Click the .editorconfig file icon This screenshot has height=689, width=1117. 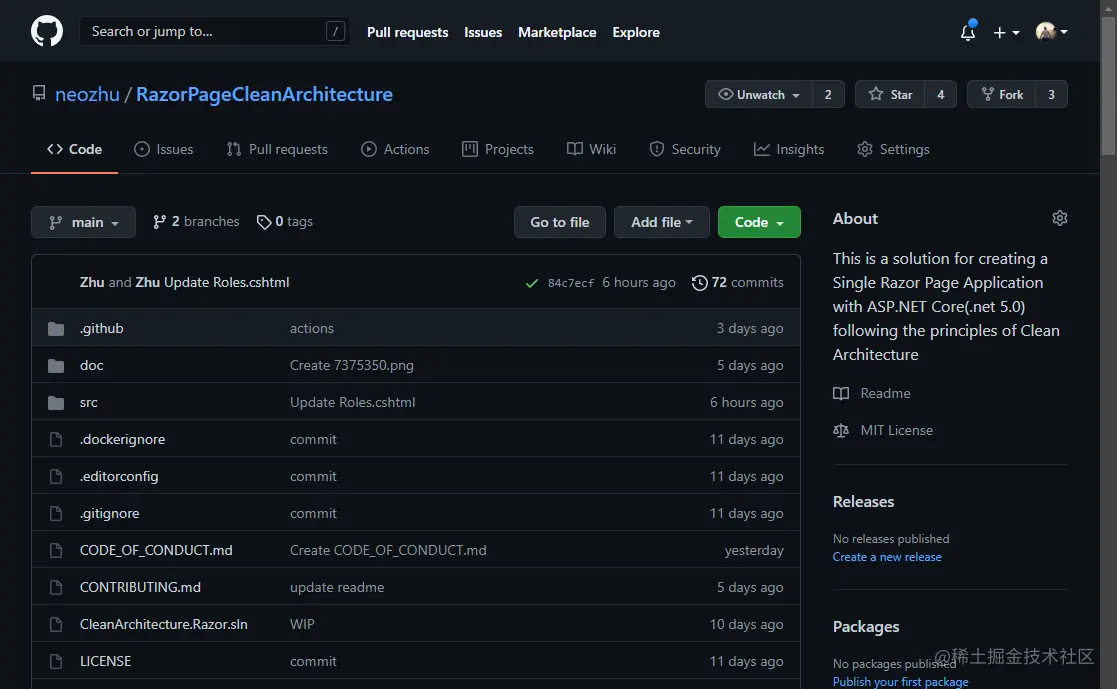coord(56,477)
